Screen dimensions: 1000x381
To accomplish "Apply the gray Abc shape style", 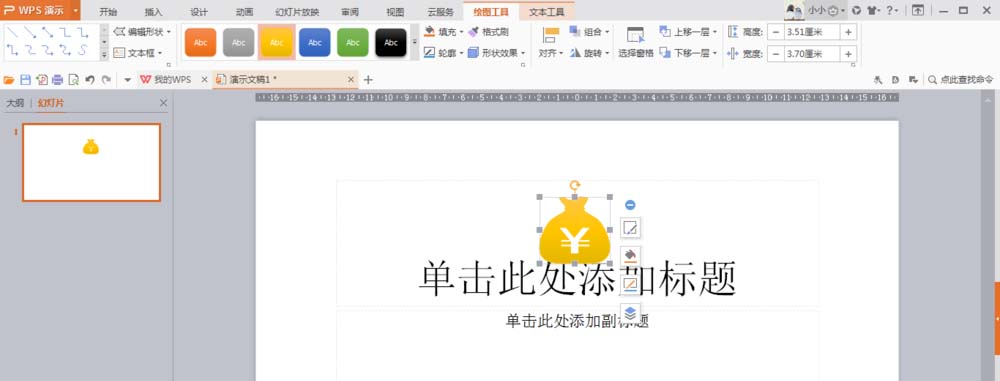I will (239, 43).
